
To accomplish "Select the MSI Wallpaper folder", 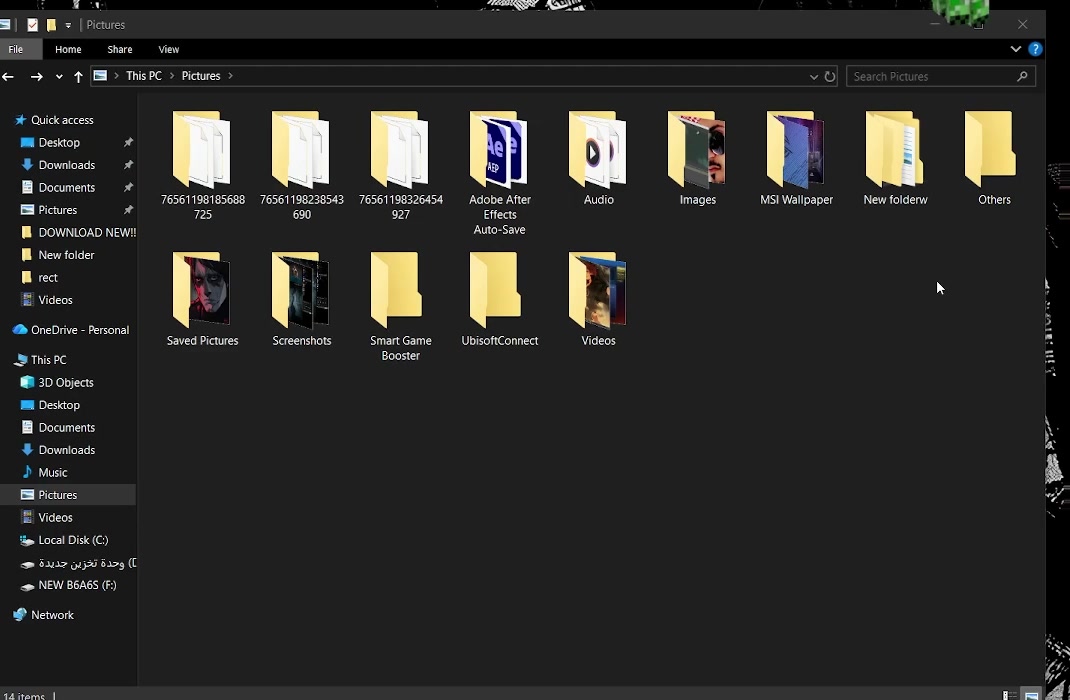I will 796,158.
